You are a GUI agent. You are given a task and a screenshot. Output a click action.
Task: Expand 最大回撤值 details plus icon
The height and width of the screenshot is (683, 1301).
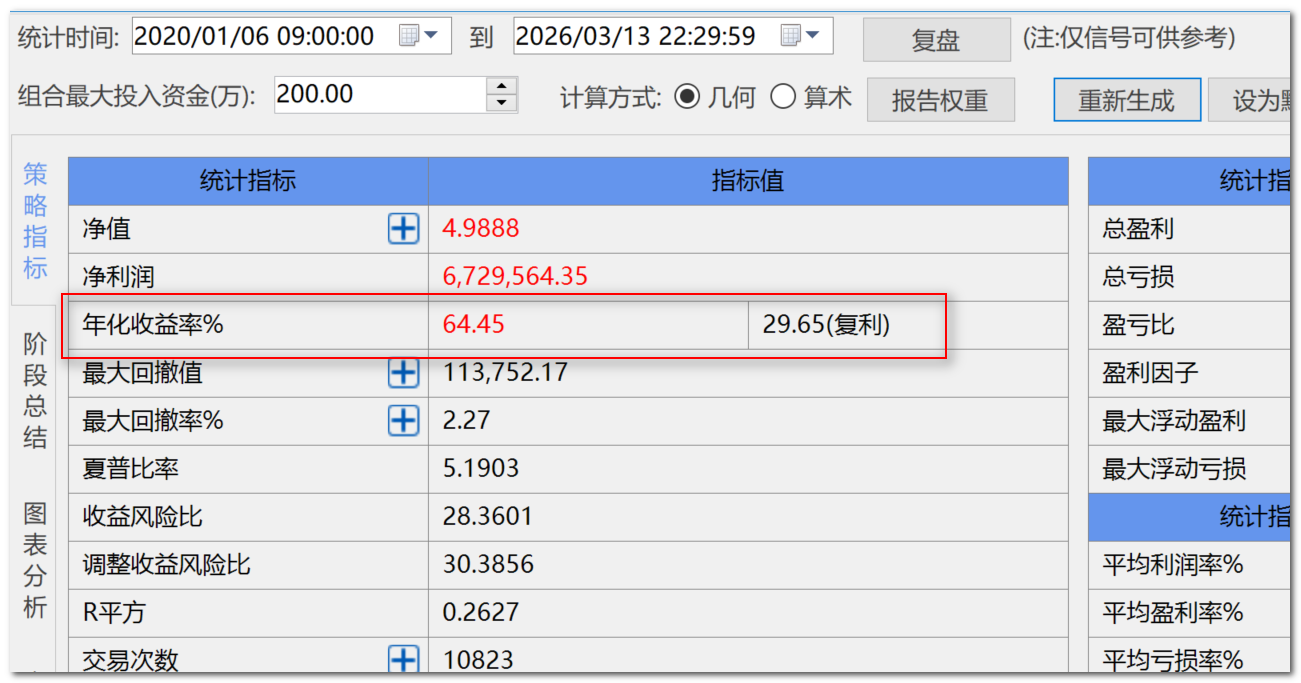[x=403, y=373]
